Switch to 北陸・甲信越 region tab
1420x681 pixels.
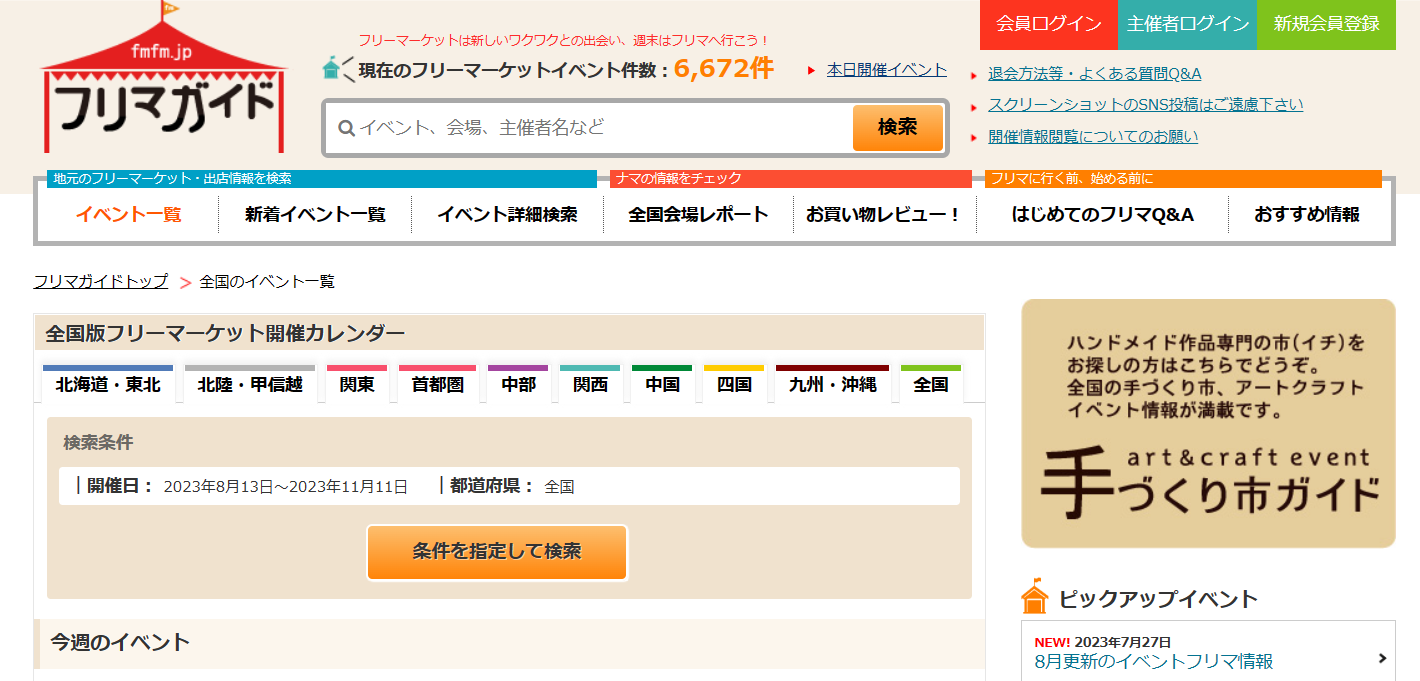point(250,384)
